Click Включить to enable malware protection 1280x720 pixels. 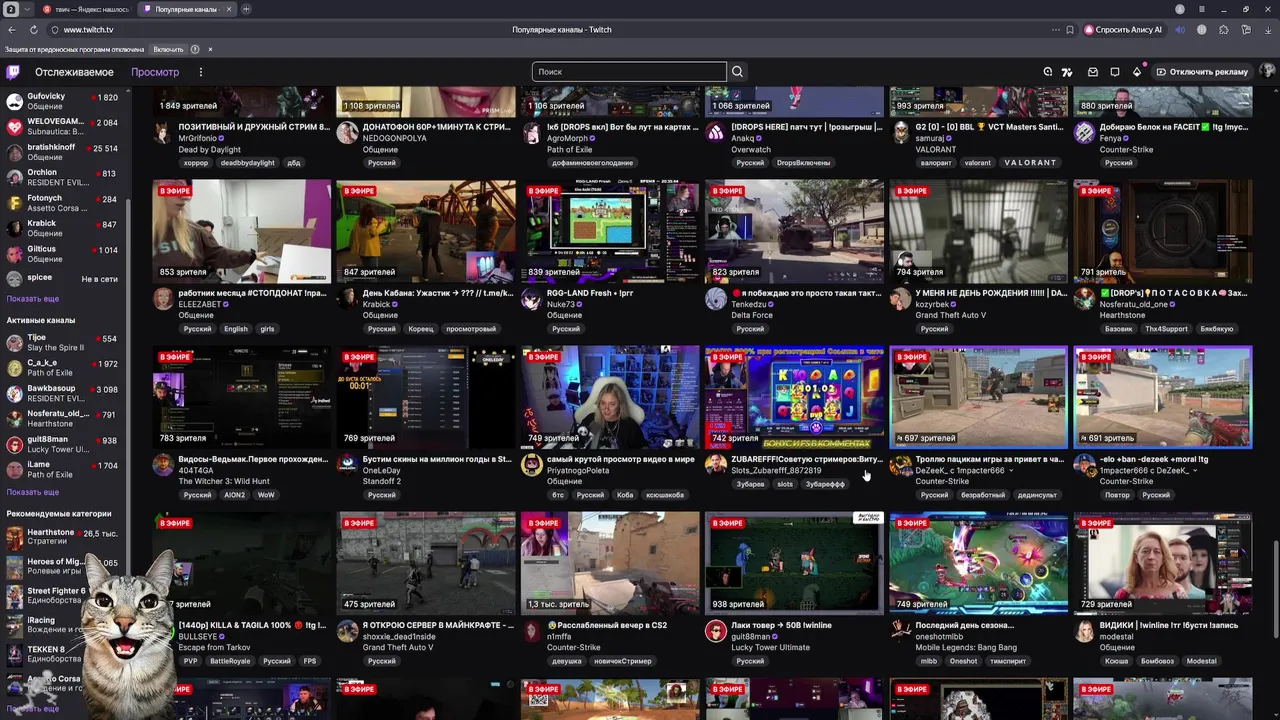pyautogui.click(x=168, y=49)
